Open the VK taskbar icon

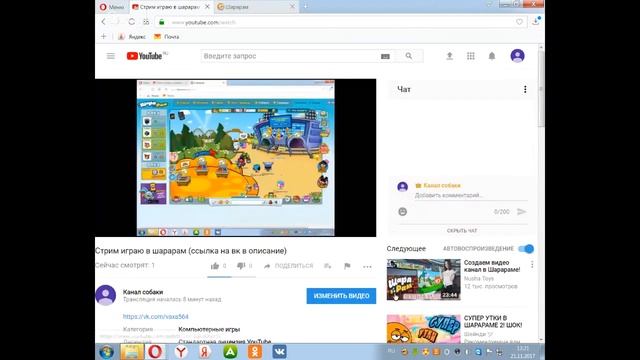tap(279, 352)
